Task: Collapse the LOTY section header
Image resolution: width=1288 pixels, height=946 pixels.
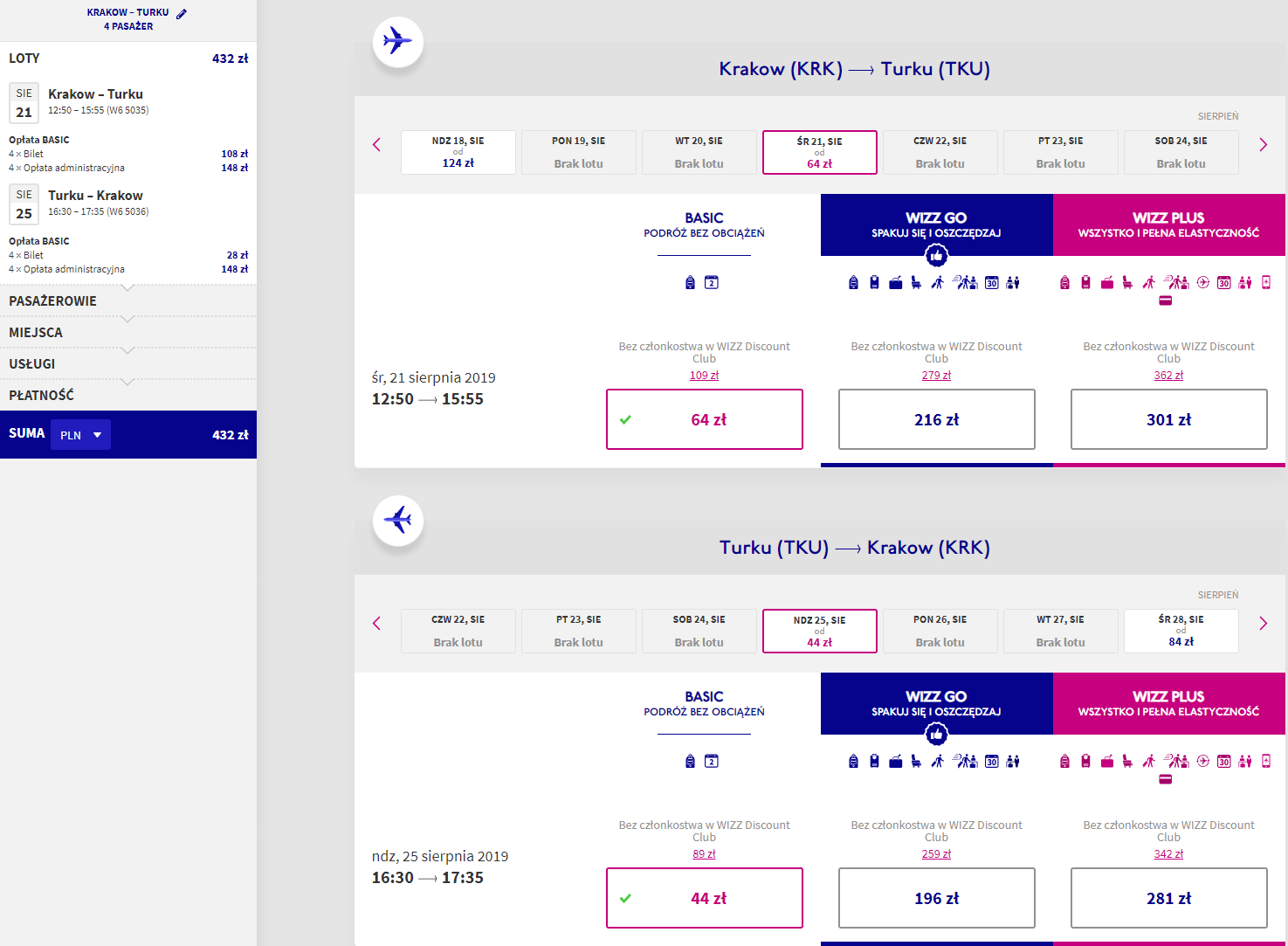Action: (128, 59)
